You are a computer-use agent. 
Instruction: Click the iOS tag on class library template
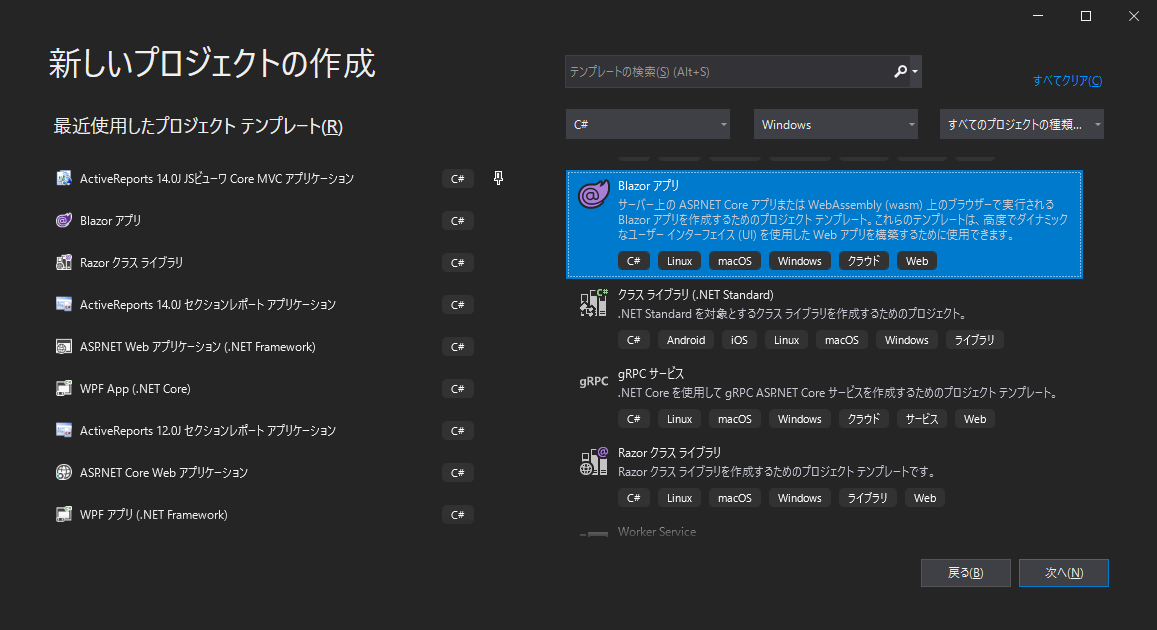739,339
